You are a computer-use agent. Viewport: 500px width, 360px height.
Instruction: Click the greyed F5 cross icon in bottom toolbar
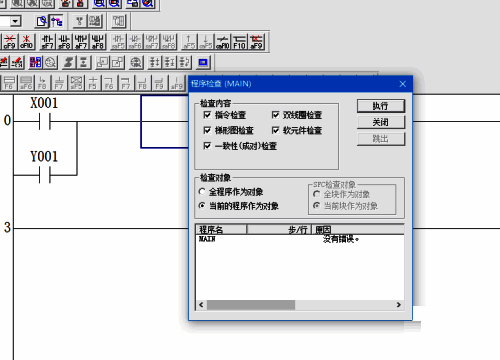tap(93, 83)
